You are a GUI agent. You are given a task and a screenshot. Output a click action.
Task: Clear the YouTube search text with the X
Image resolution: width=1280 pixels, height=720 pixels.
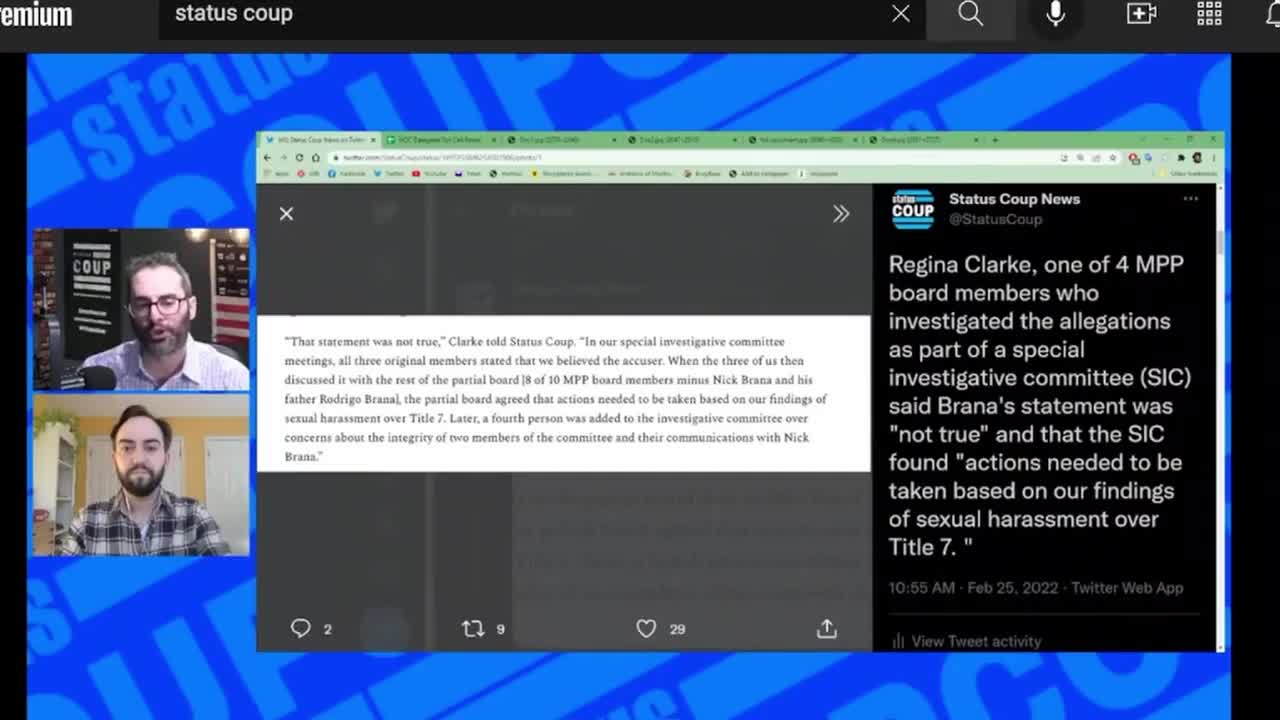901,14
